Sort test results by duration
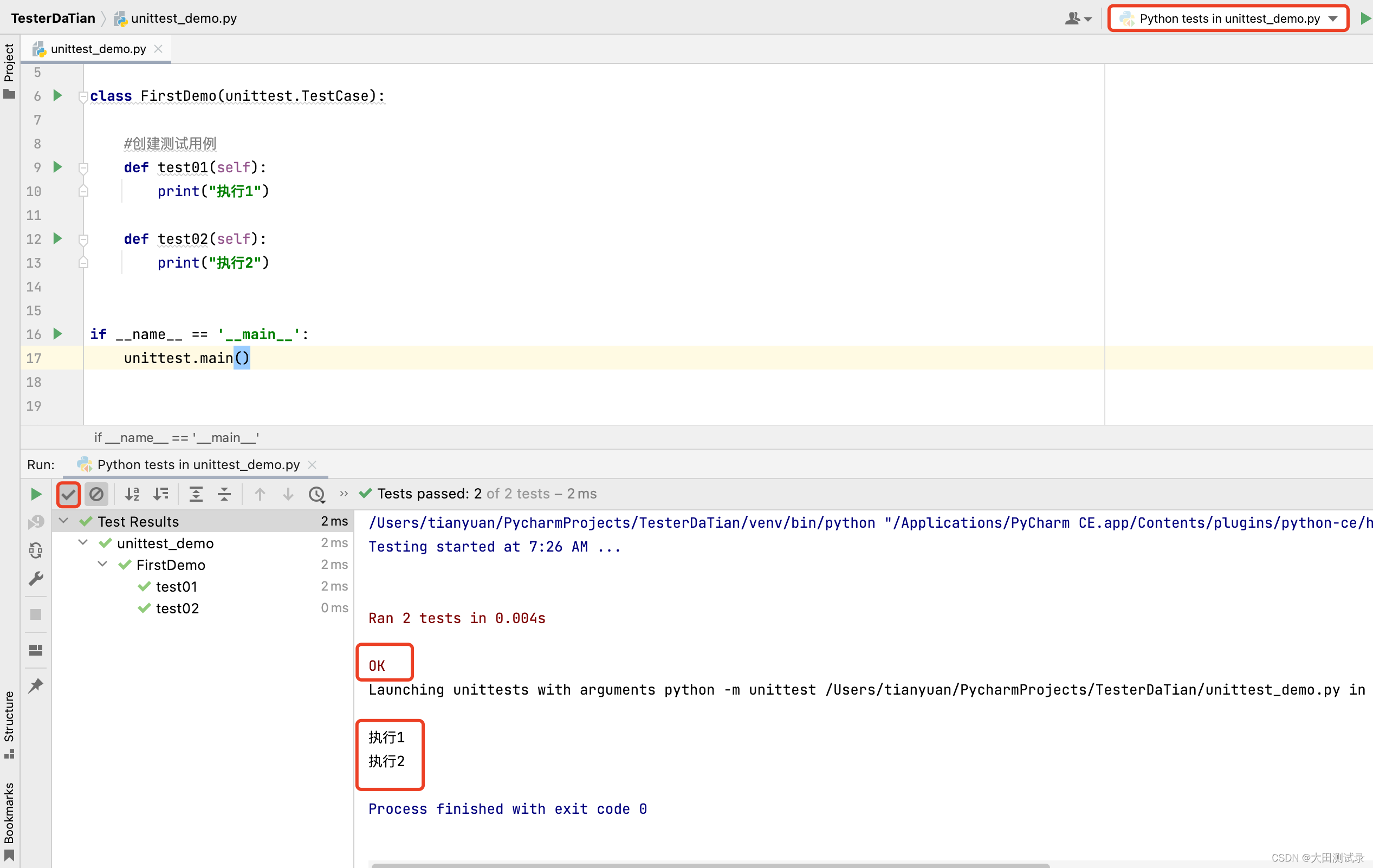This screenshot has height=868, width=1373. tap(161, 494)
